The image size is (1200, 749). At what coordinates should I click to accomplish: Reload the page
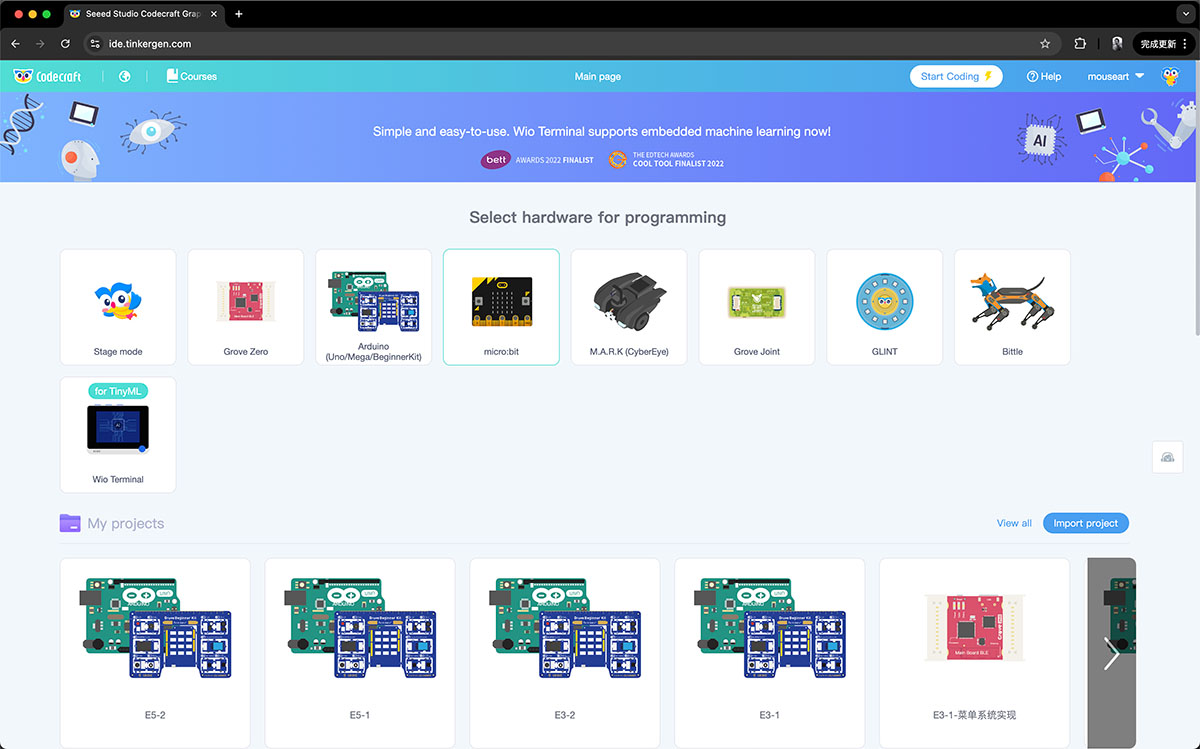65,44
